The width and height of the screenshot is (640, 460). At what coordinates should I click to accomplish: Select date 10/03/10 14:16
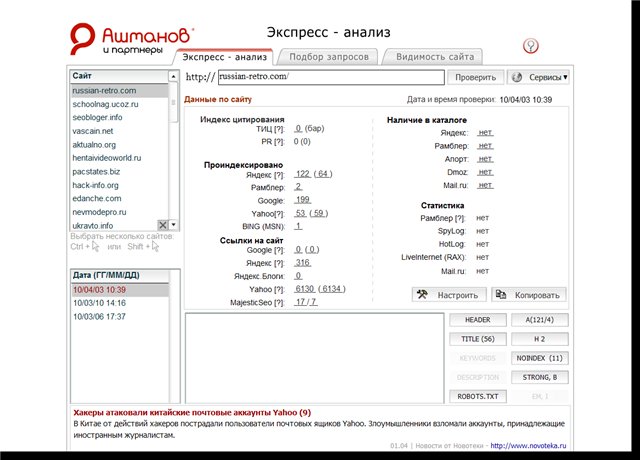click(120, 303)
